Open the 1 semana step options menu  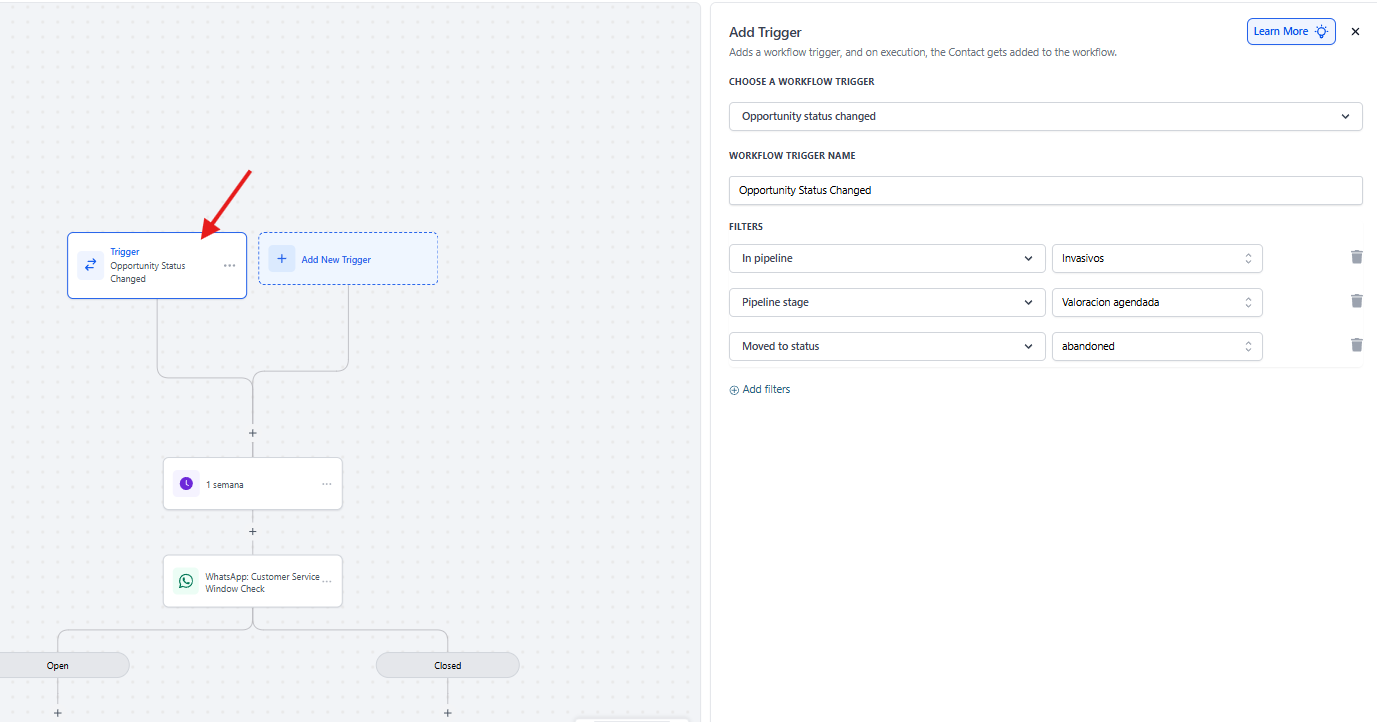[326, 484]
